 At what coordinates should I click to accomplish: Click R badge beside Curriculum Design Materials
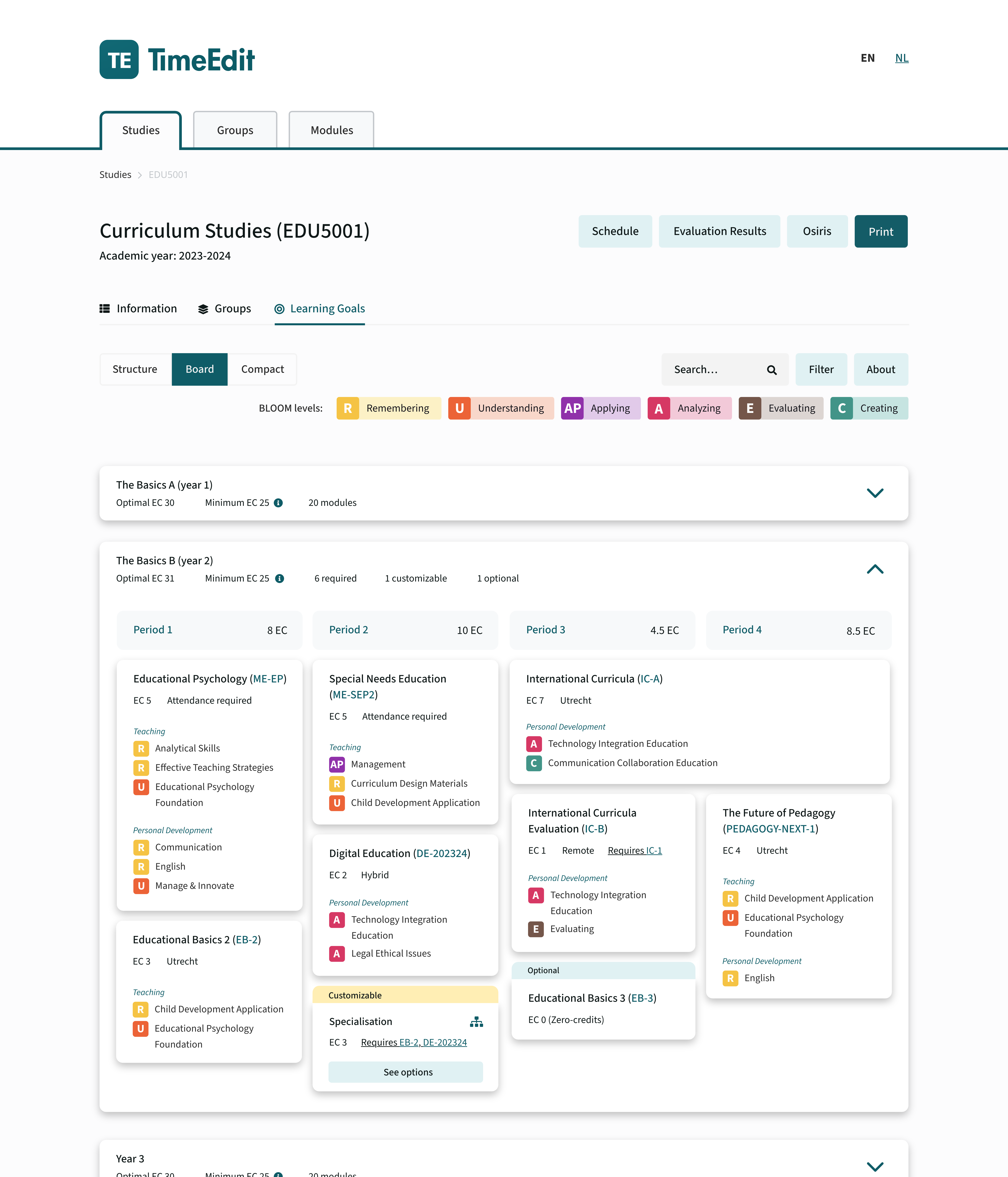coord(337,784)
